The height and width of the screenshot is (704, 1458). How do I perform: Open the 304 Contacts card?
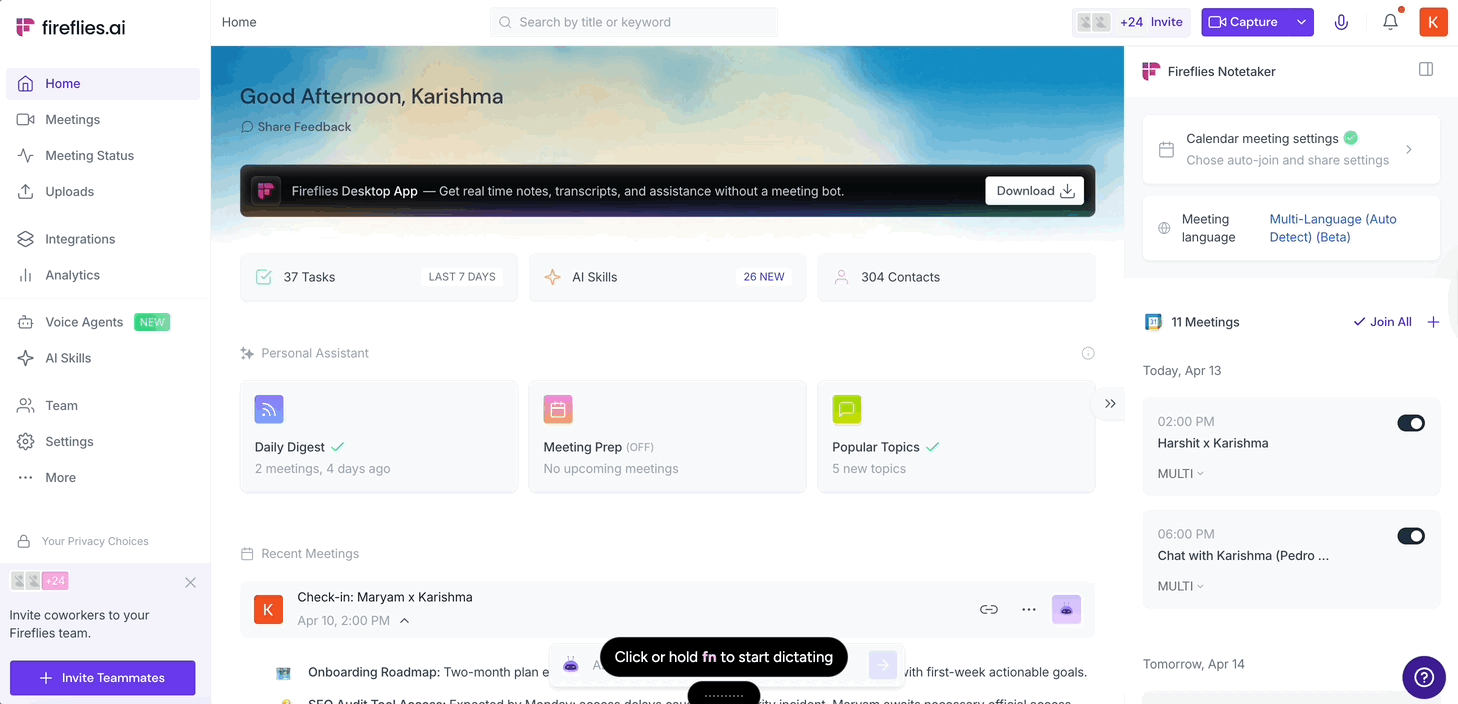pos(956,277)
